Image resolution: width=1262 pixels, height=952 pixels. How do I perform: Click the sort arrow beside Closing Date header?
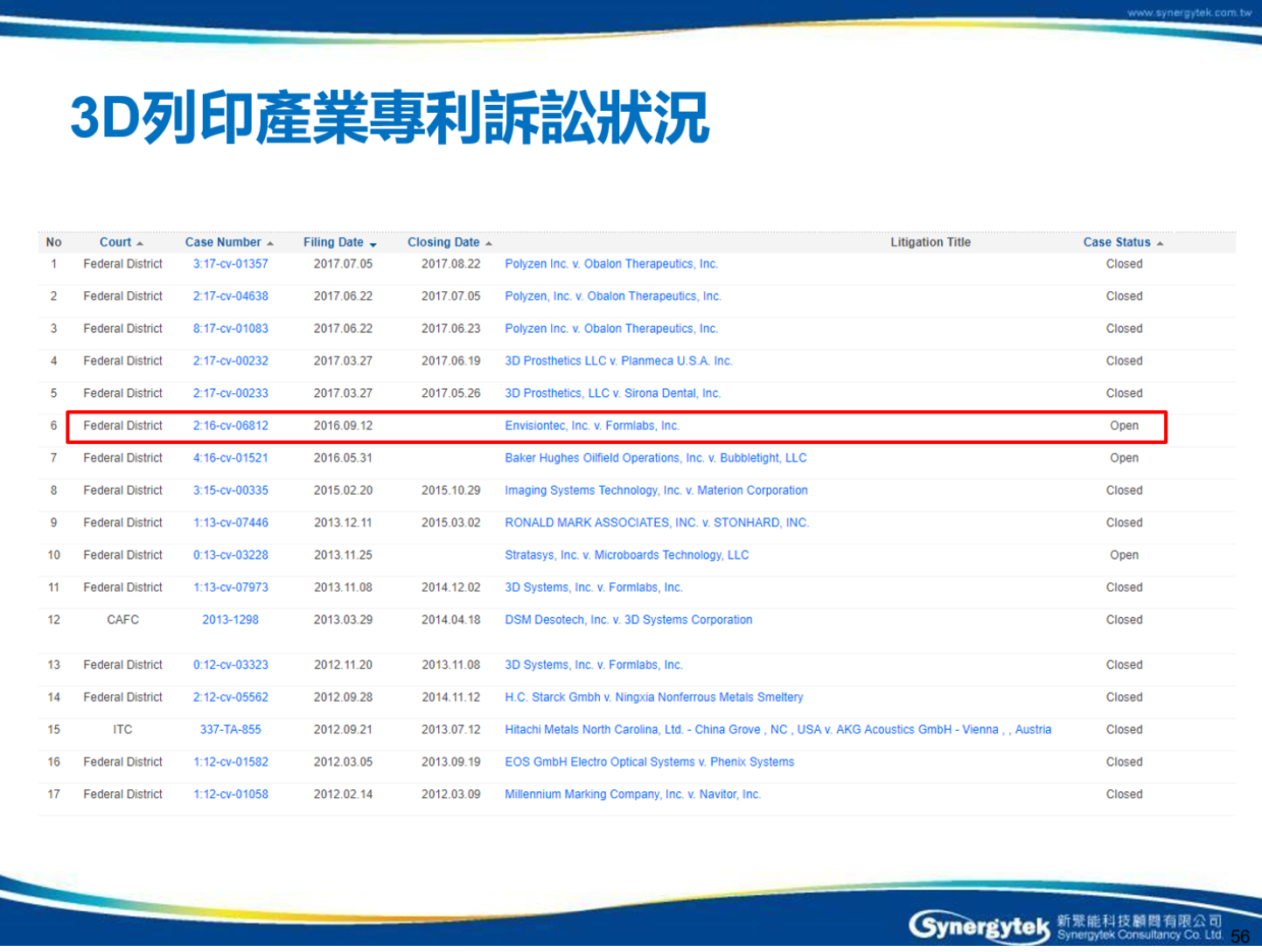[x=489, y=244]
